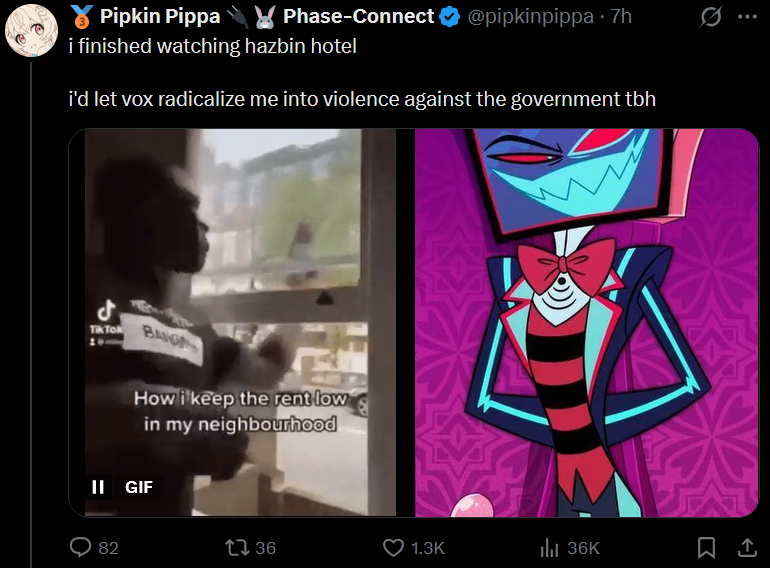Open Pipkin Pippa's profile avatar
Viewport: 770px width, 568px height.
coord(31,30)
